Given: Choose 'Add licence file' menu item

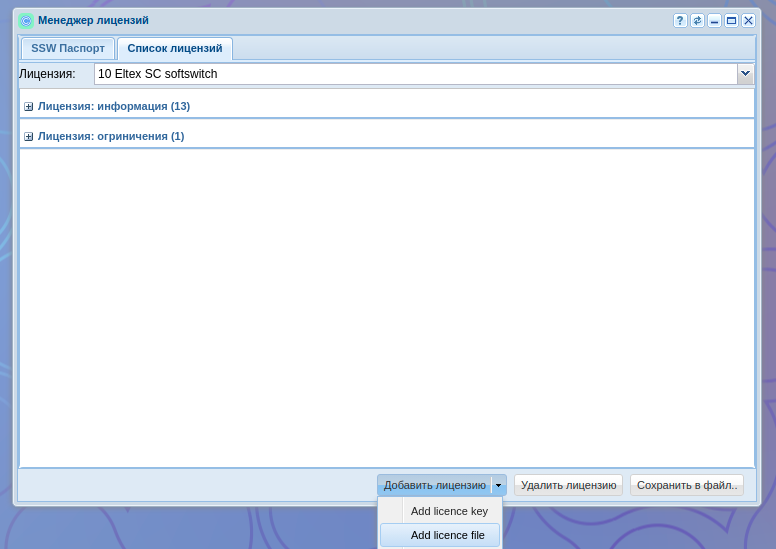Looking at the screenshot, I should (x=440, y=535).
